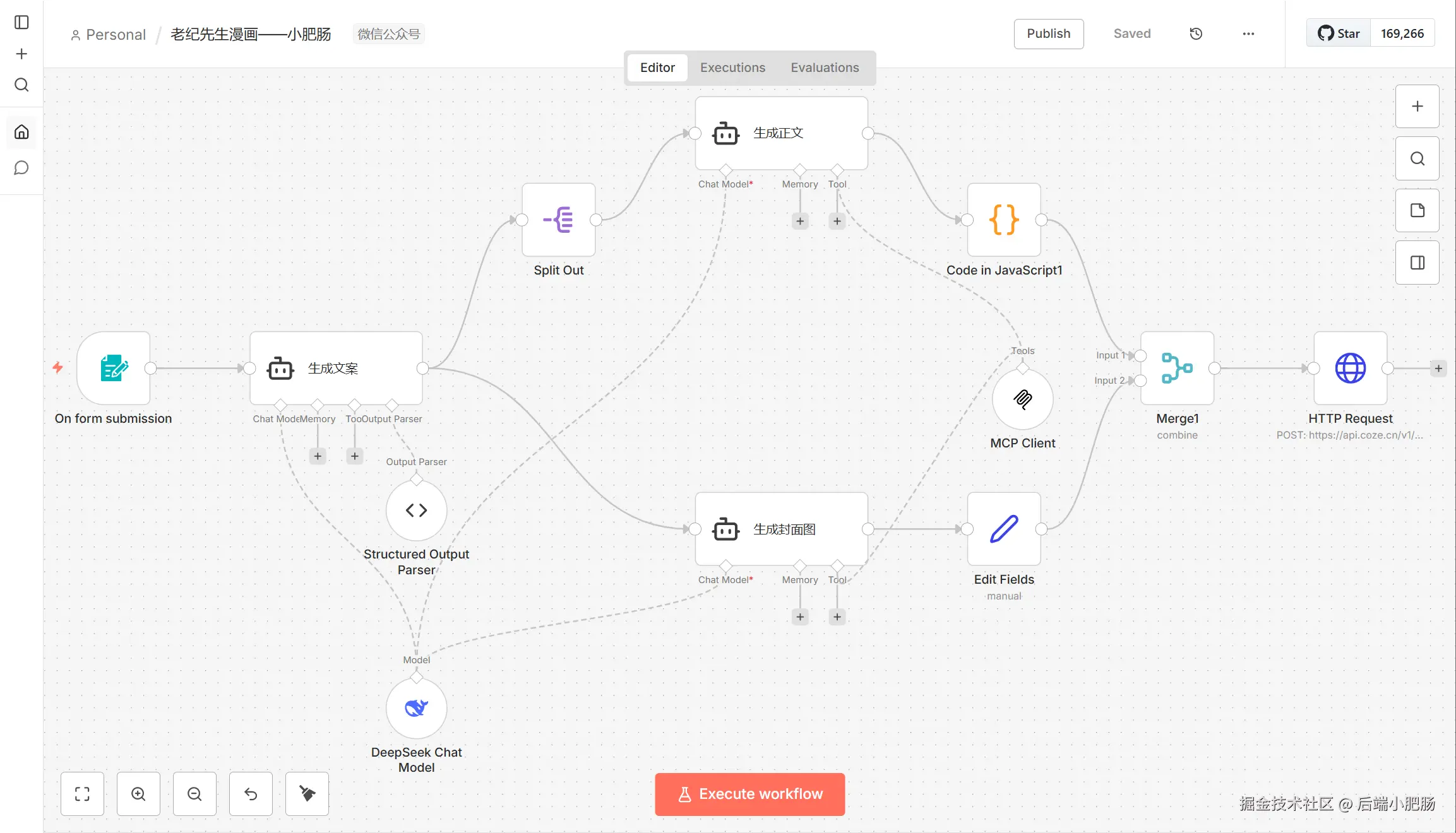Open the chat bubble icon in sidebar
The width and height of the screenshot is (1456, 833).
[x=21, y=168]
